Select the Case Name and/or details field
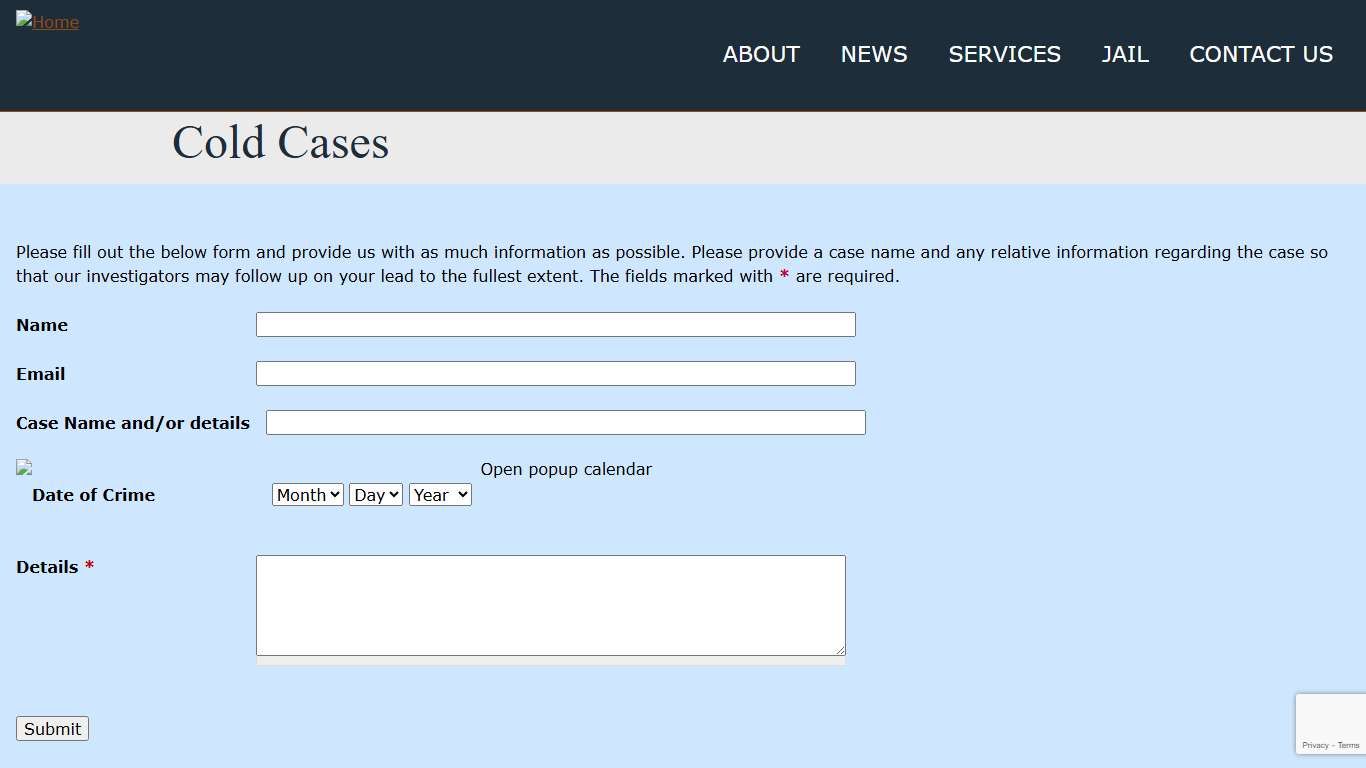 point(565,423)
